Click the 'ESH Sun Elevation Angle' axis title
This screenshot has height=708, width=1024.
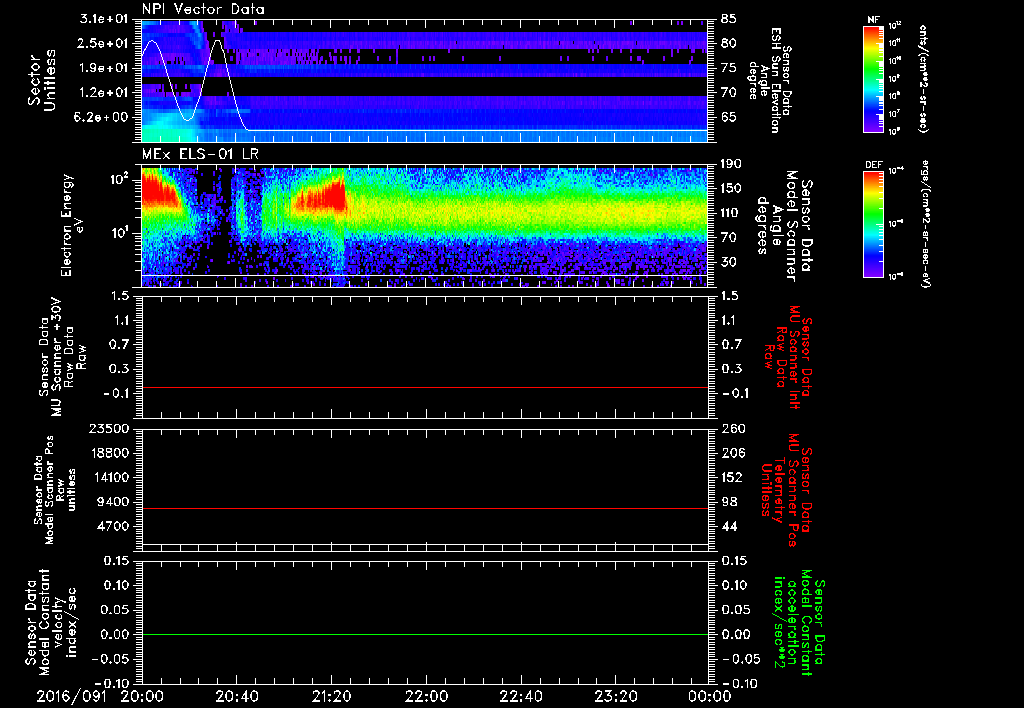coord(769,80)
